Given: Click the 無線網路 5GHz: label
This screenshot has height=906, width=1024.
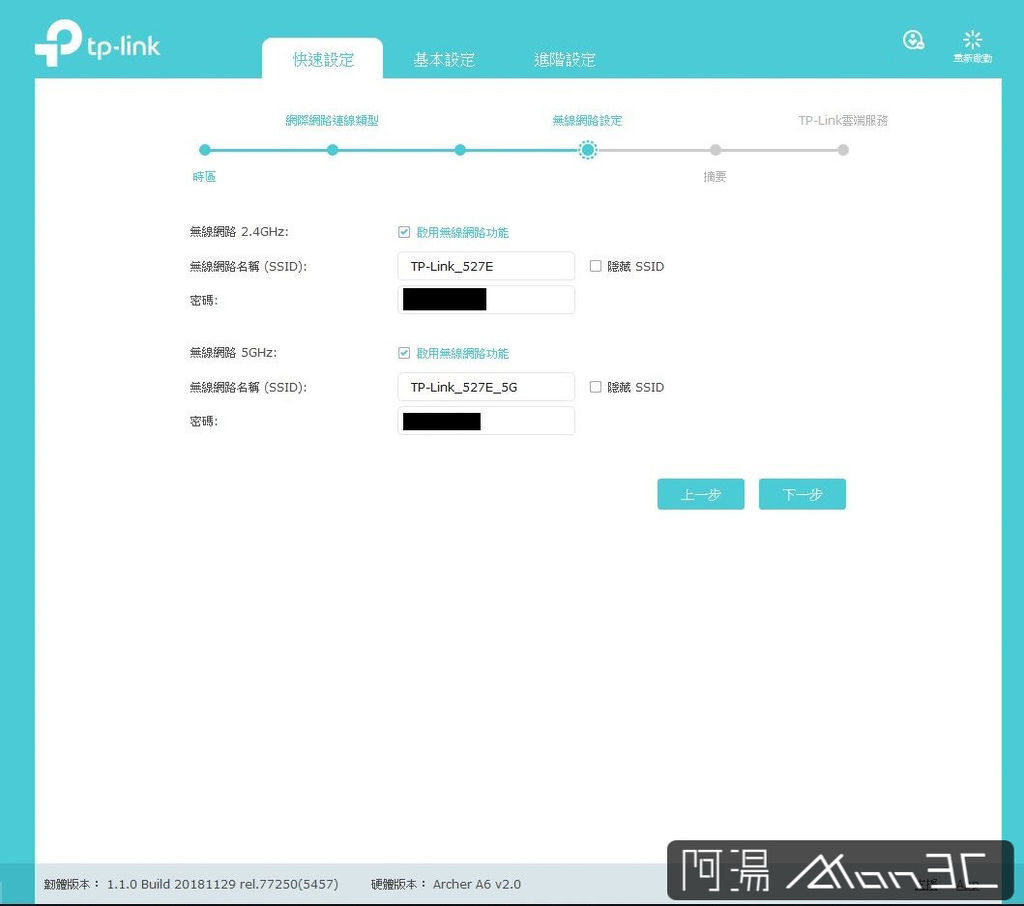Looking at the screenshot, I should click(233, 352).
